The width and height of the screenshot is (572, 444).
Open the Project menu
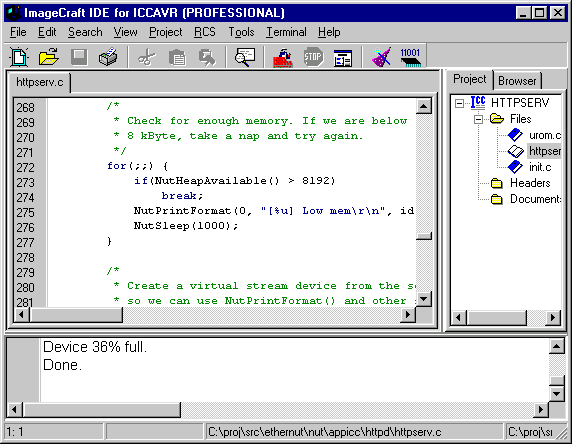click(166, 32)
